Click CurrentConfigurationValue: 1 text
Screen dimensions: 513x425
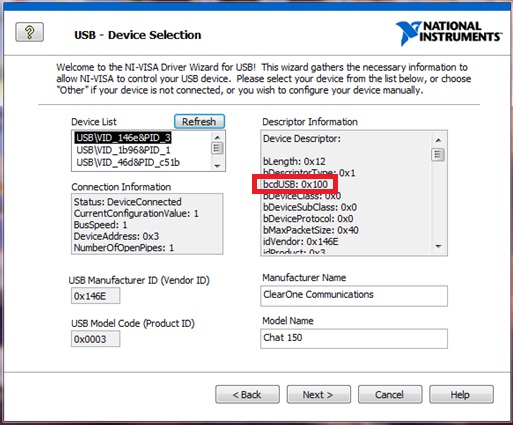(x=136, y=213)
